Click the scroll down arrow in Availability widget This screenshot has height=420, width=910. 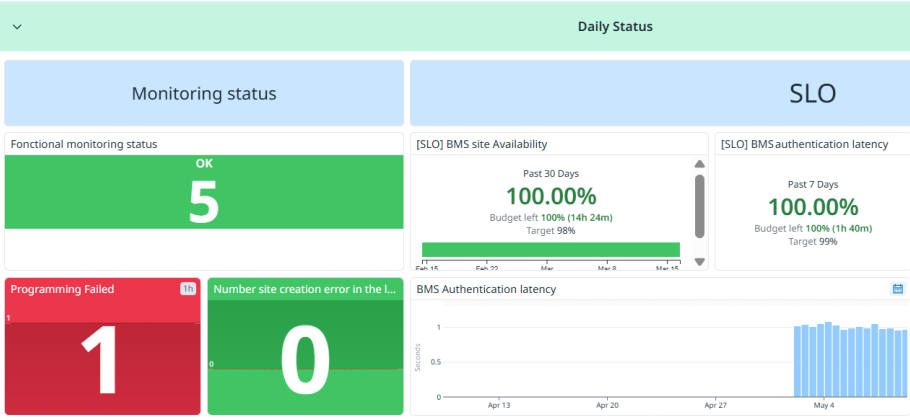[x=700, y=262]
